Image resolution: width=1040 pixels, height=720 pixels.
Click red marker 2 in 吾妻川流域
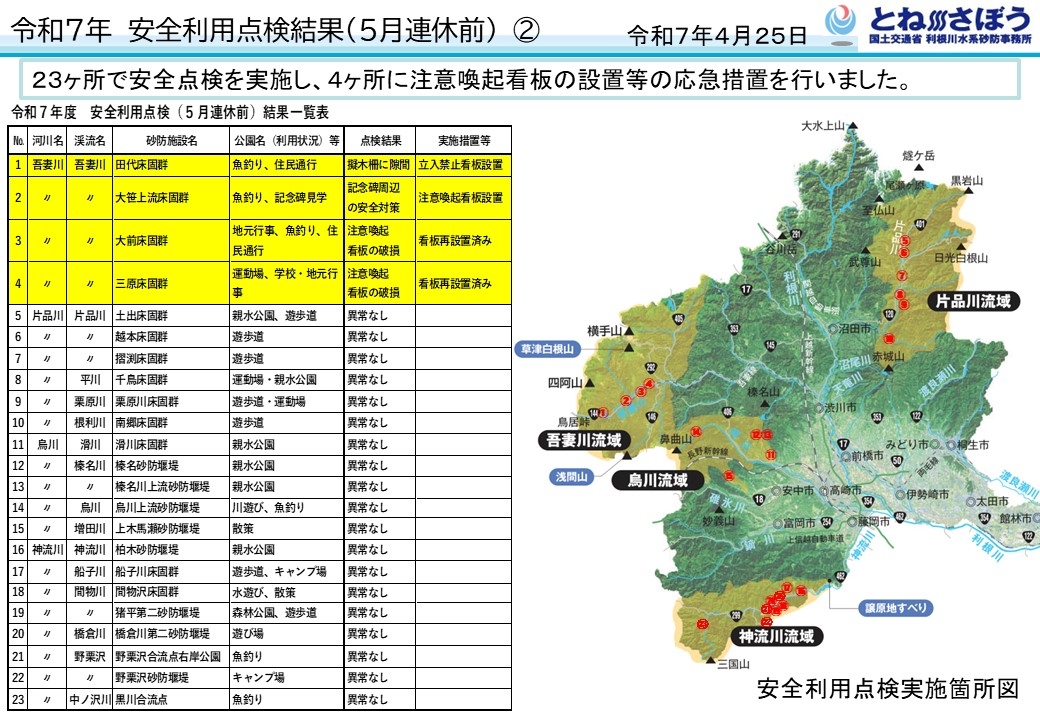[x=625, y=400]
